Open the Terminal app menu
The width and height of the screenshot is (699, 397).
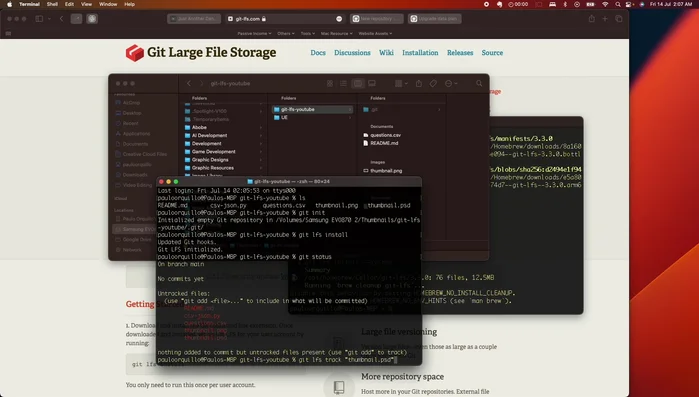29,4
